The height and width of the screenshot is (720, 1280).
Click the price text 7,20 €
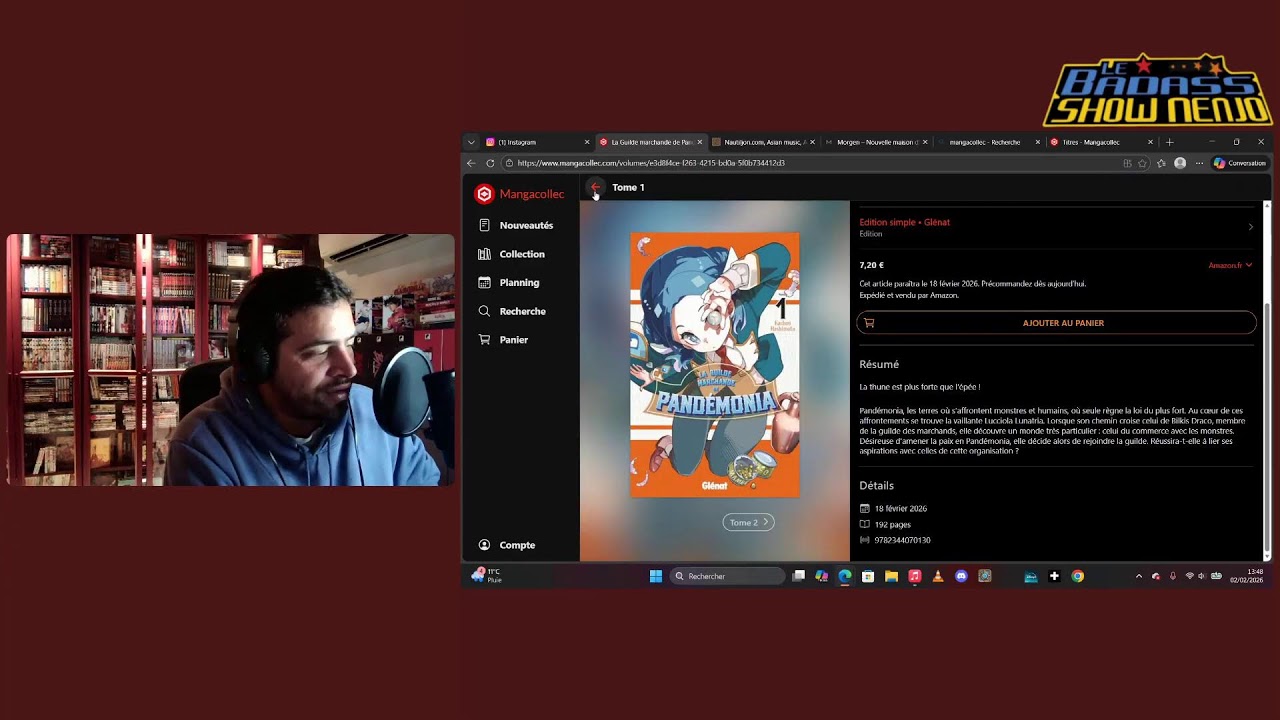[872, 265]
